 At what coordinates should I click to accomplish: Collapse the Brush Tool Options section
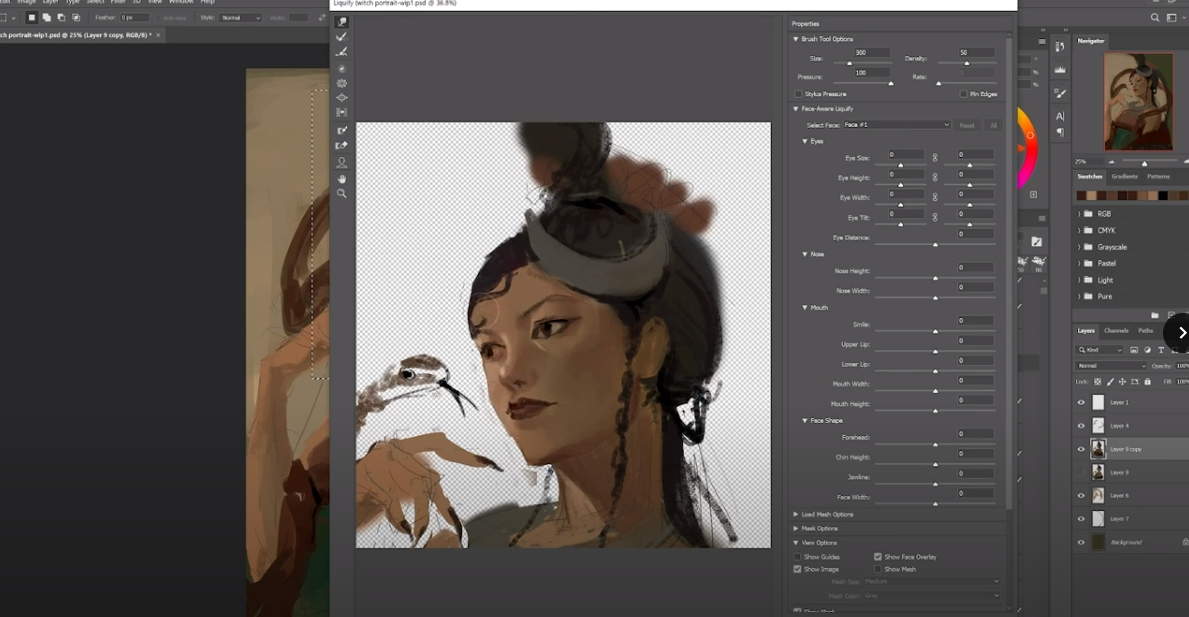pyautogui.click(x=795, y=39)
